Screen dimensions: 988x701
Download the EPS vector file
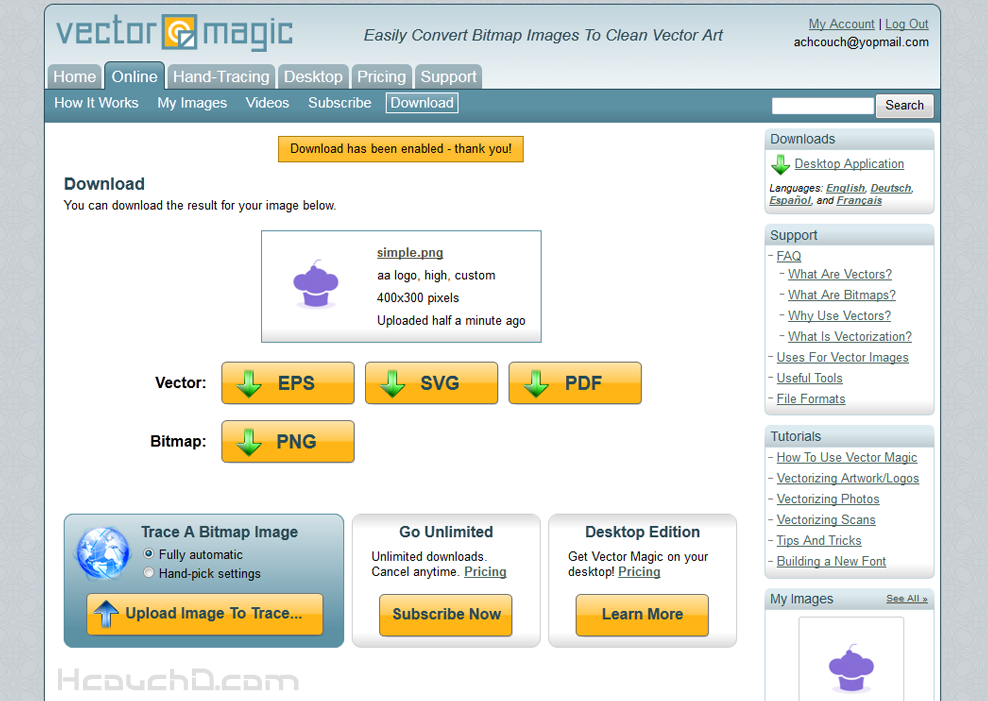(x=288, y=383)
